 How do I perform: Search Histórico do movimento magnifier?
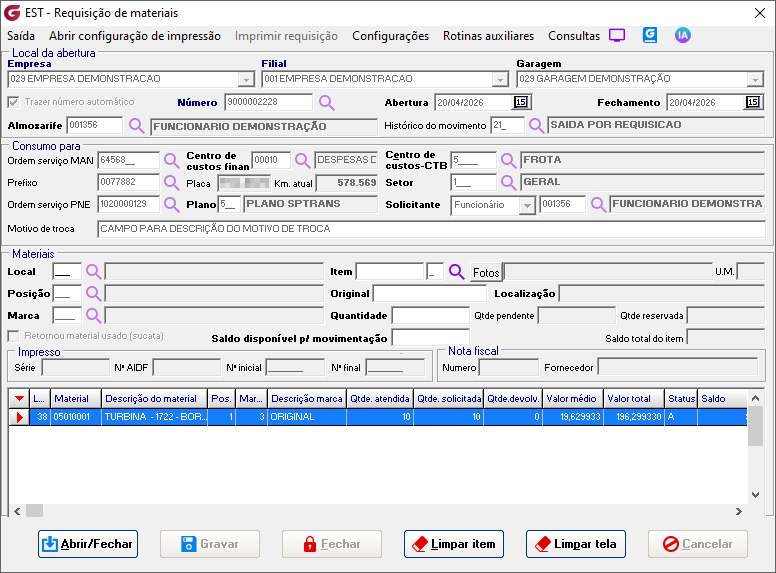pyautogui.click(x=536, y=125)
